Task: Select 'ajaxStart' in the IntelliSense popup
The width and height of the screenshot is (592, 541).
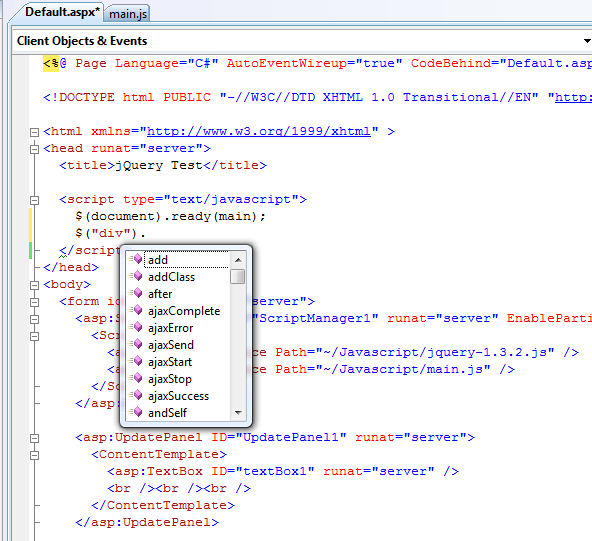Action: (170, 362)
